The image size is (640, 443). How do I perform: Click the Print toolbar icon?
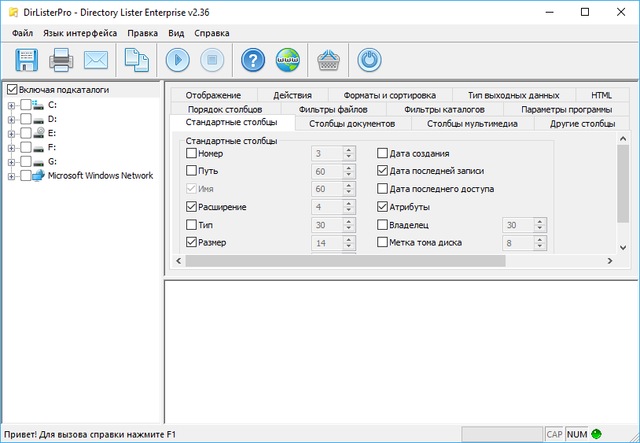[61, 59]
